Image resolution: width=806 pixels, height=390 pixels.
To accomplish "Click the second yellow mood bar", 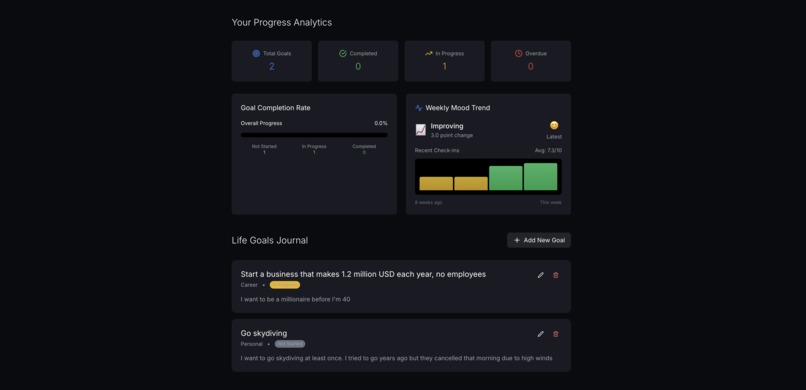I will click(471, 183).
